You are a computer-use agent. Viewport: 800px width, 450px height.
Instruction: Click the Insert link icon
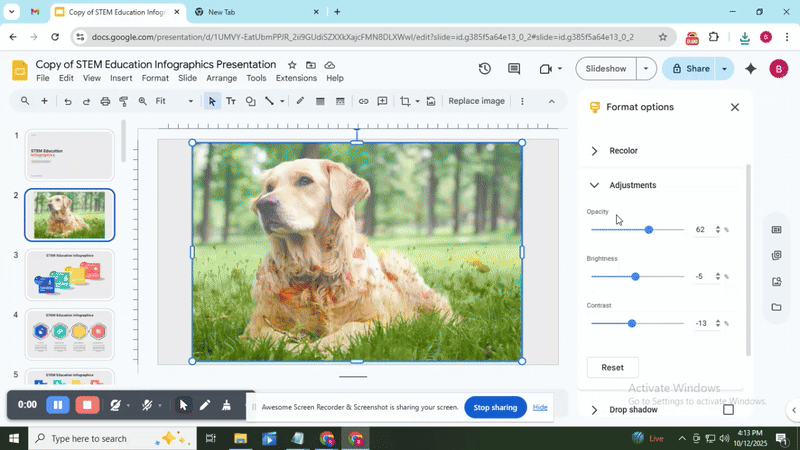pyautogui.click(x=363, y=101)
